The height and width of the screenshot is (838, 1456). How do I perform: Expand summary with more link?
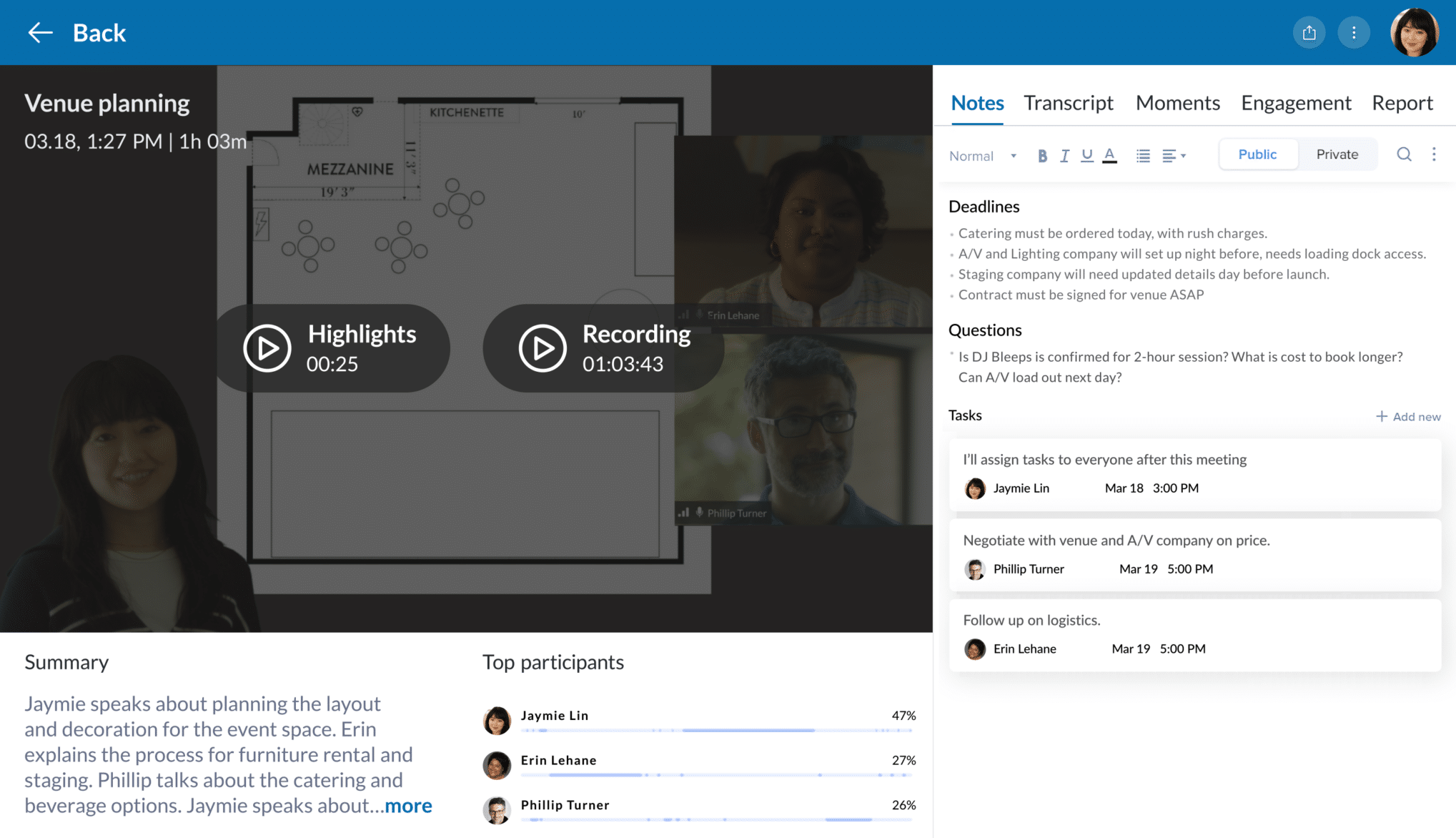coord(408,806)
